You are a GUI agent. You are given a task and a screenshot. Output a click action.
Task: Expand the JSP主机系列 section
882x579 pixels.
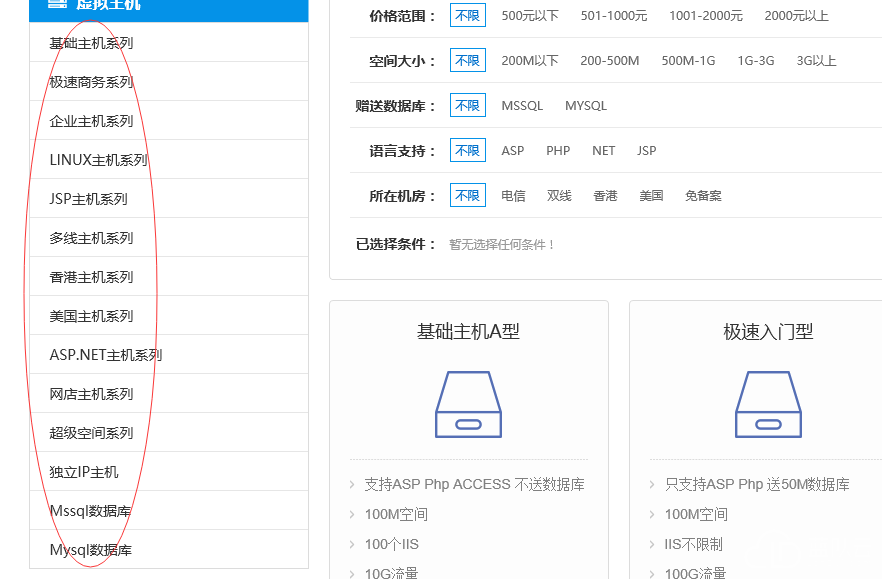point(87,198)
